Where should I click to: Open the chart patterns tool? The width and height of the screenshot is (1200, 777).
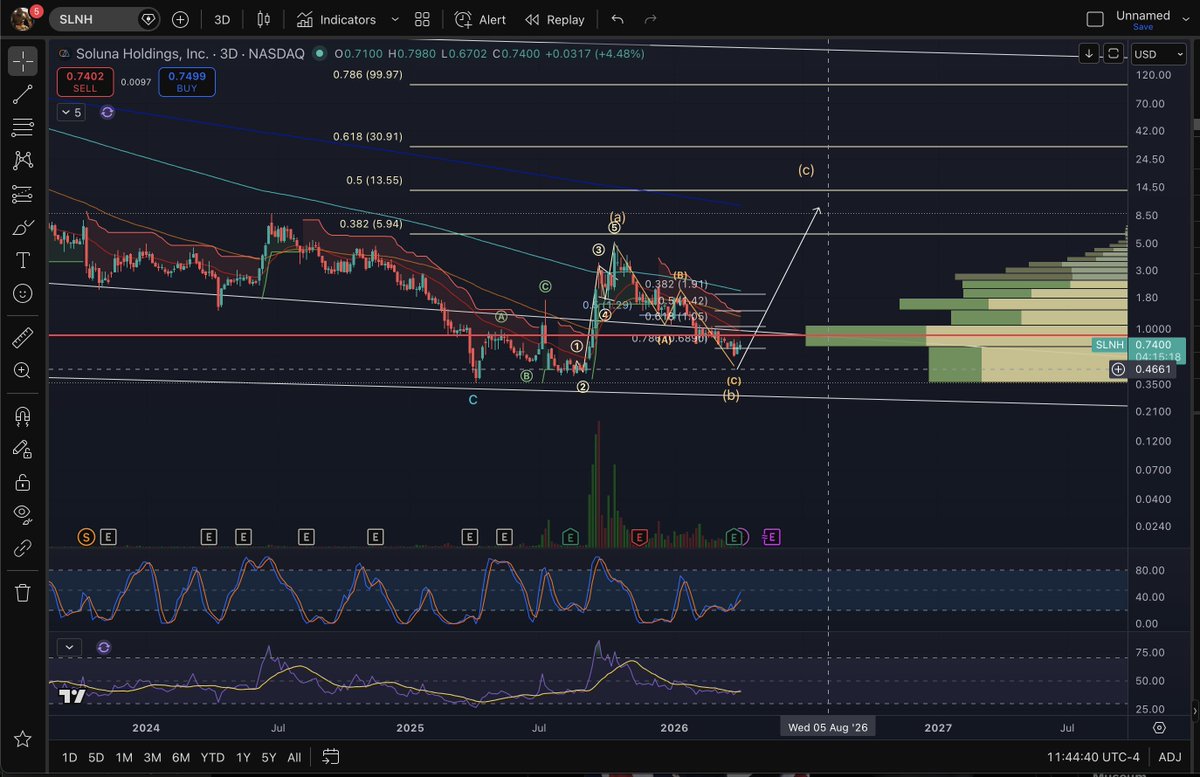coord(23,161)
